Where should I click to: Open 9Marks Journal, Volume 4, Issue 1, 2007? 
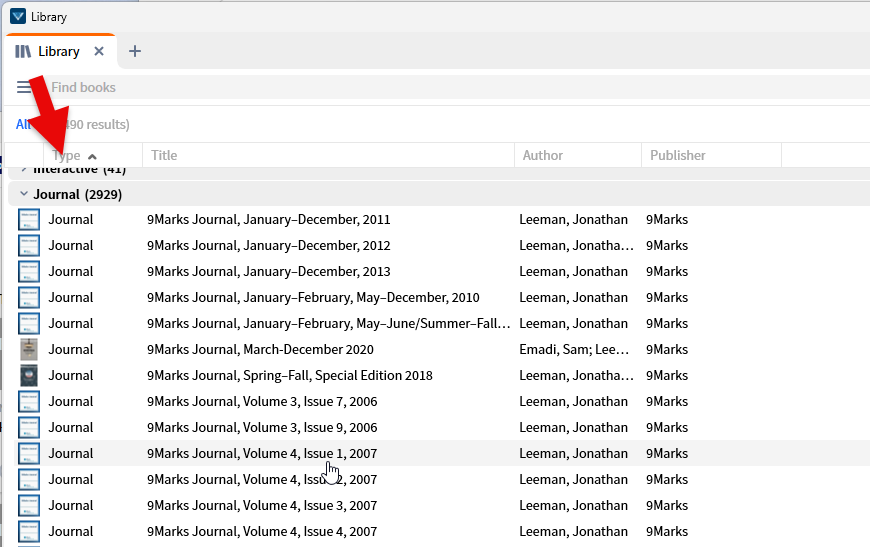[x=262, y=454]
